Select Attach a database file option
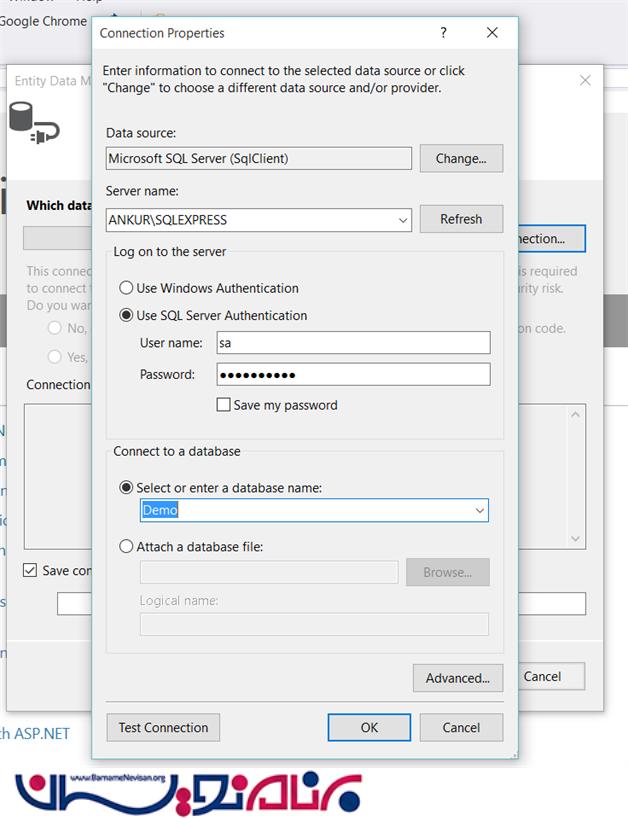Viewport: 628px width, 818px height. [x=127, y=547]
